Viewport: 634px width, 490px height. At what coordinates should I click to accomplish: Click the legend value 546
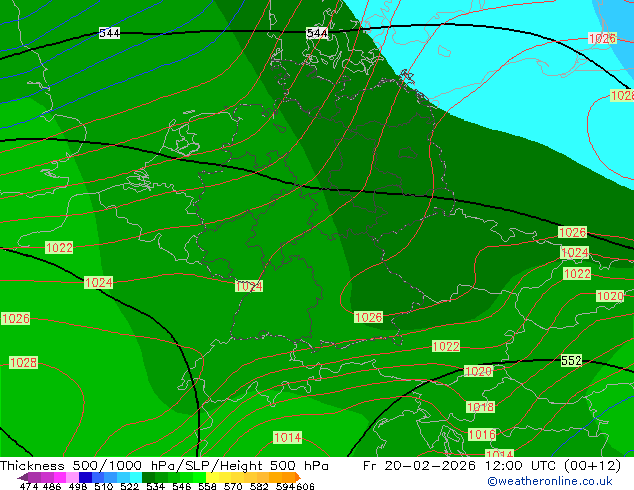click(x=182, y=486)
